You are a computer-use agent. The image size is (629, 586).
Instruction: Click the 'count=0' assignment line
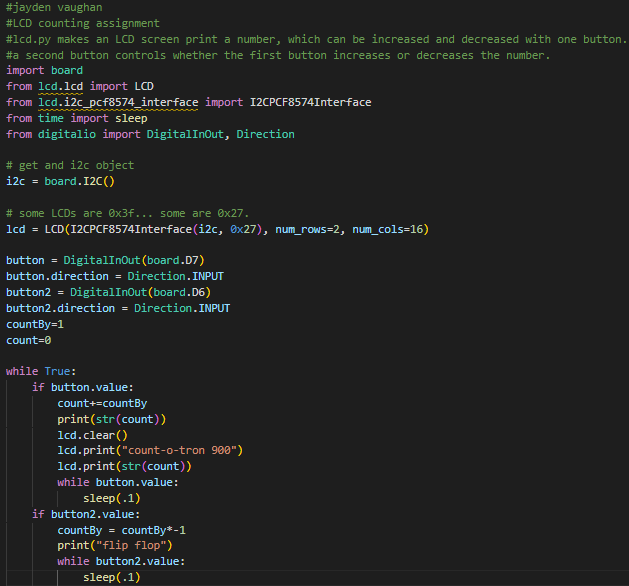click(28, 341)
